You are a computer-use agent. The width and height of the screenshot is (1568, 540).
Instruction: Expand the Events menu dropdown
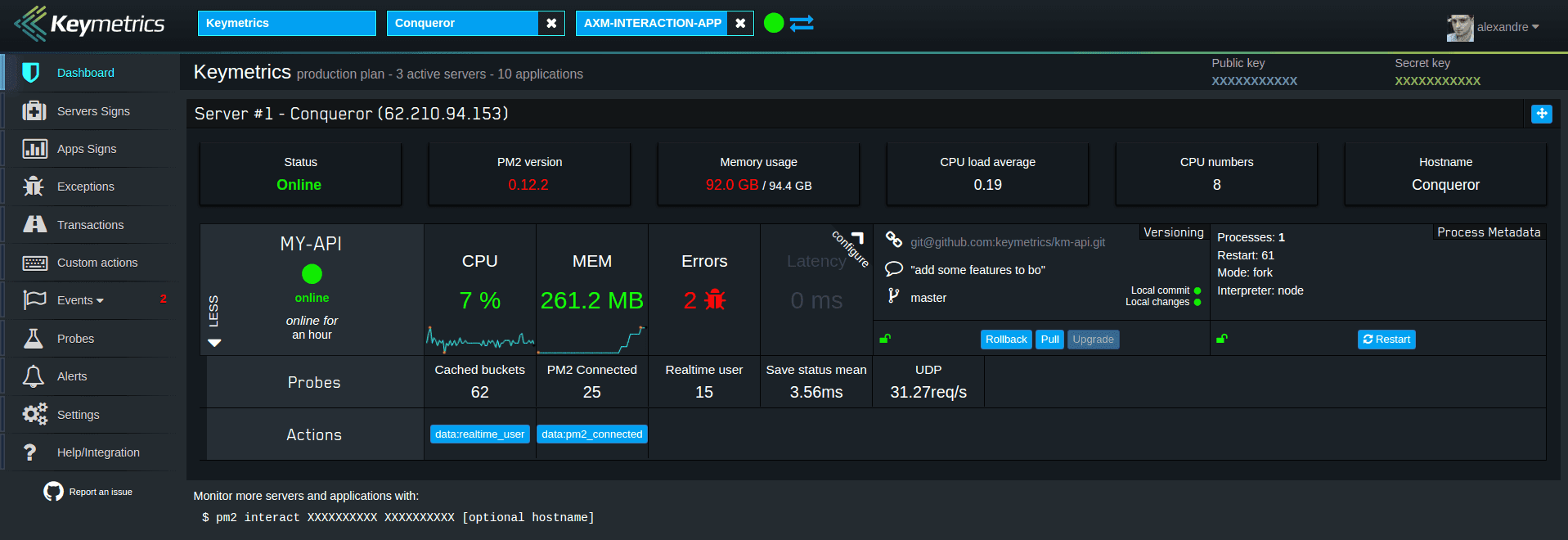click(x=80, y=300)
